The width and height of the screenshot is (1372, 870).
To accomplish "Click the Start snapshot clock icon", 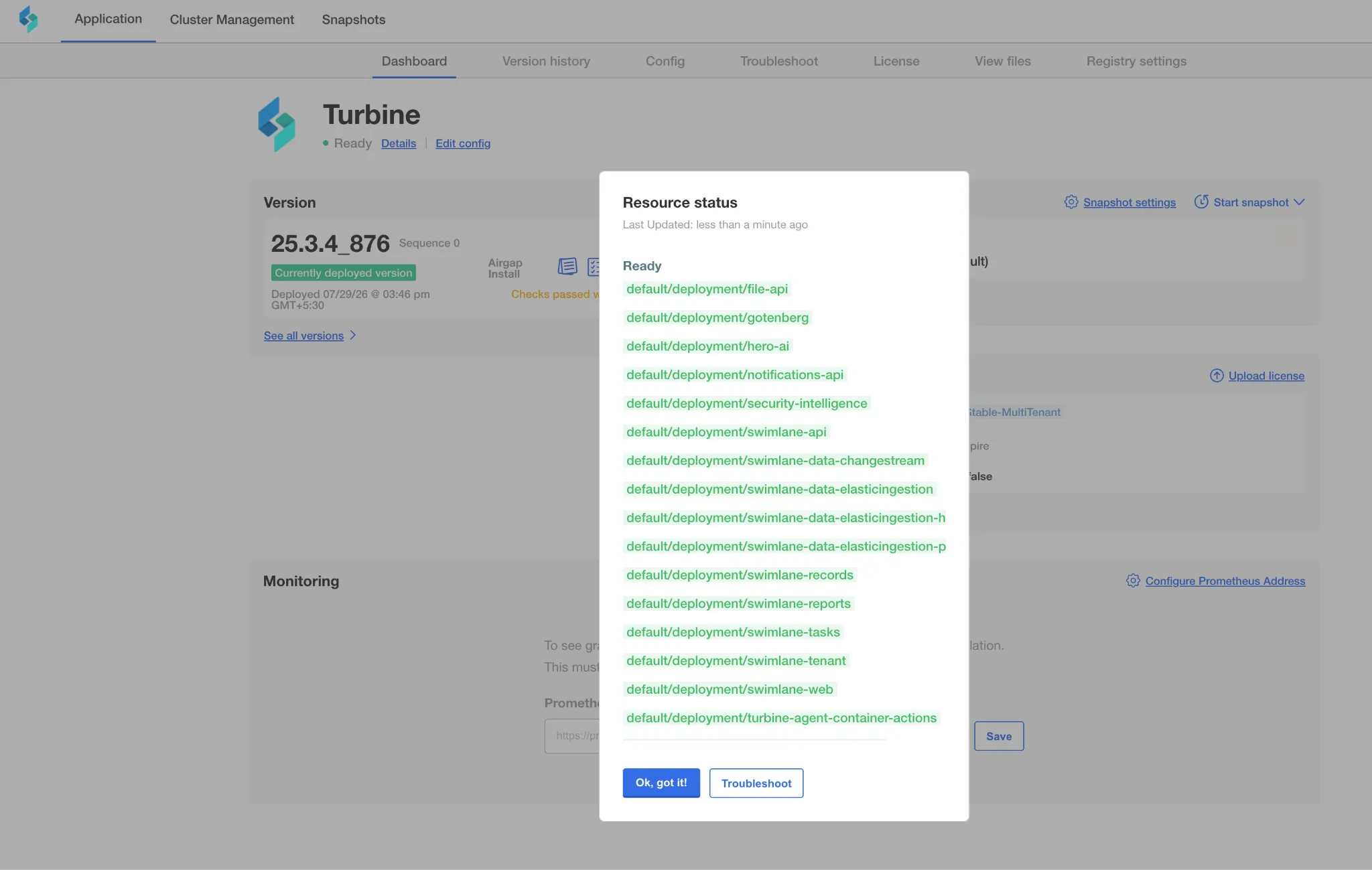I will pos(1201,202).
